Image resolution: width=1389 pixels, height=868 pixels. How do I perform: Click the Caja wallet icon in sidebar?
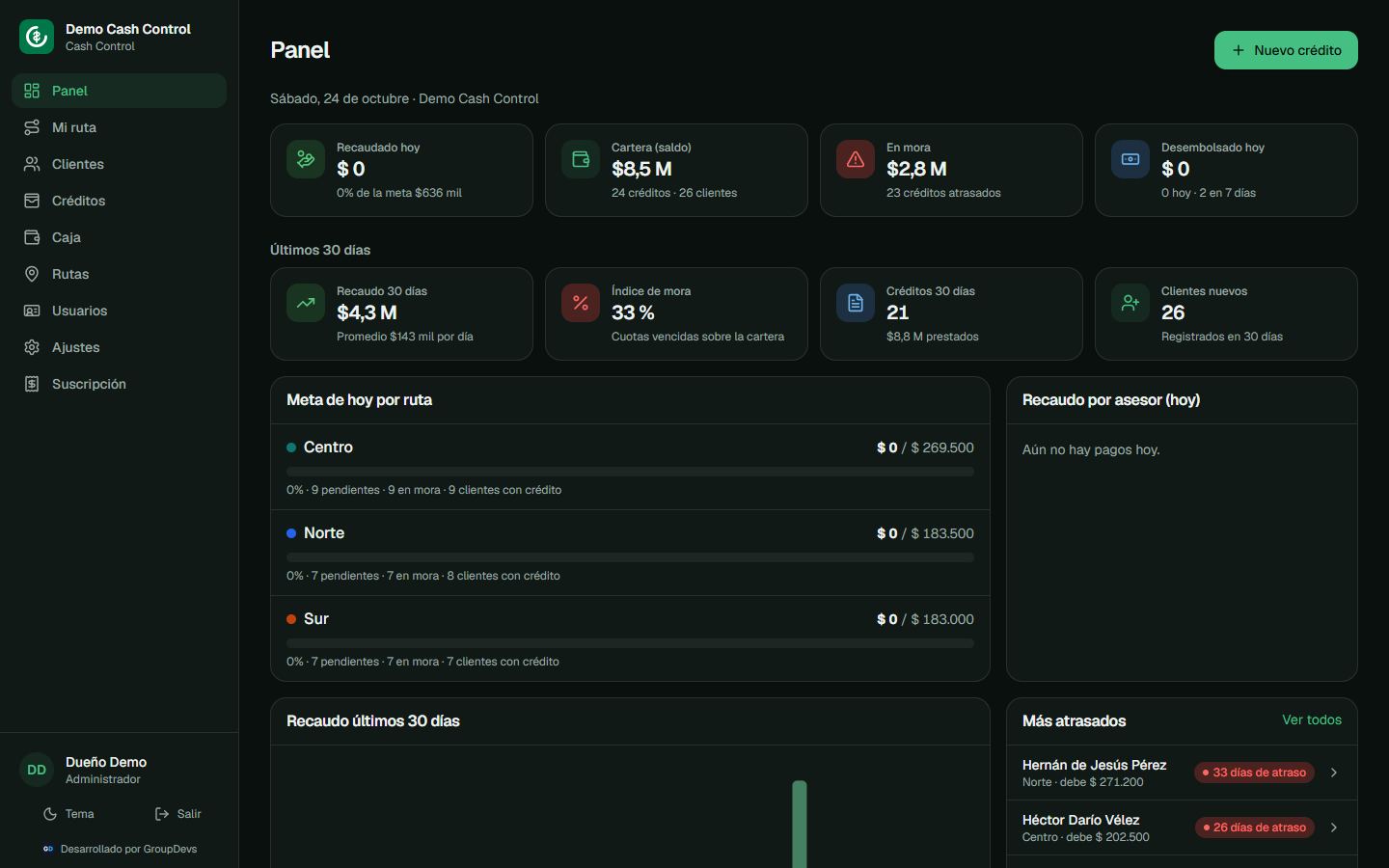click(x=32, y=237)
